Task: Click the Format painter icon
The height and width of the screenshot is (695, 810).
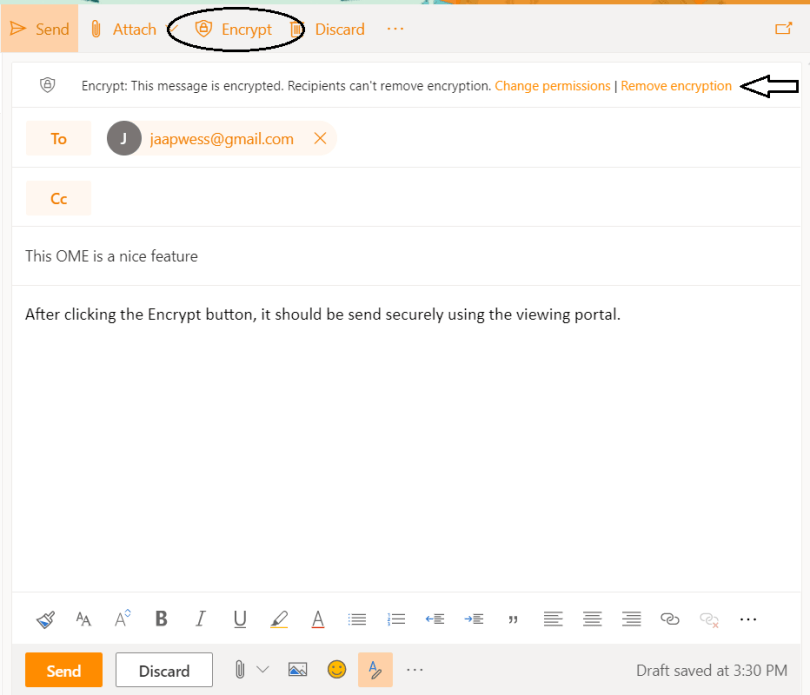Action: (46, 619)
